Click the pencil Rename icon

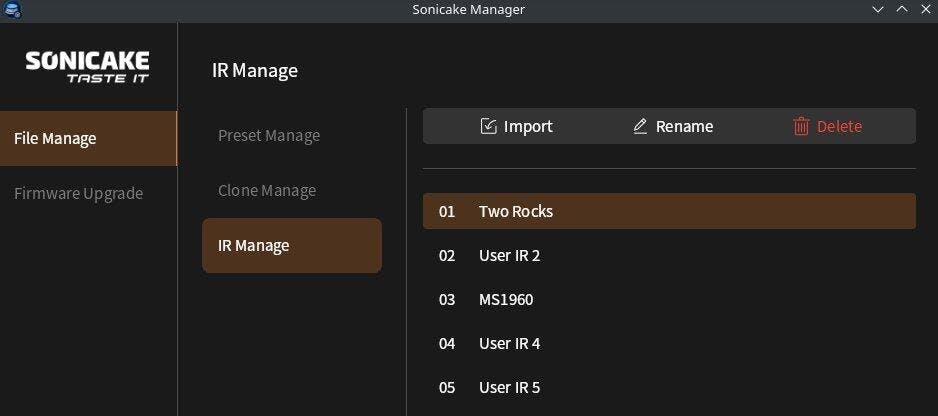pos(640,126)
